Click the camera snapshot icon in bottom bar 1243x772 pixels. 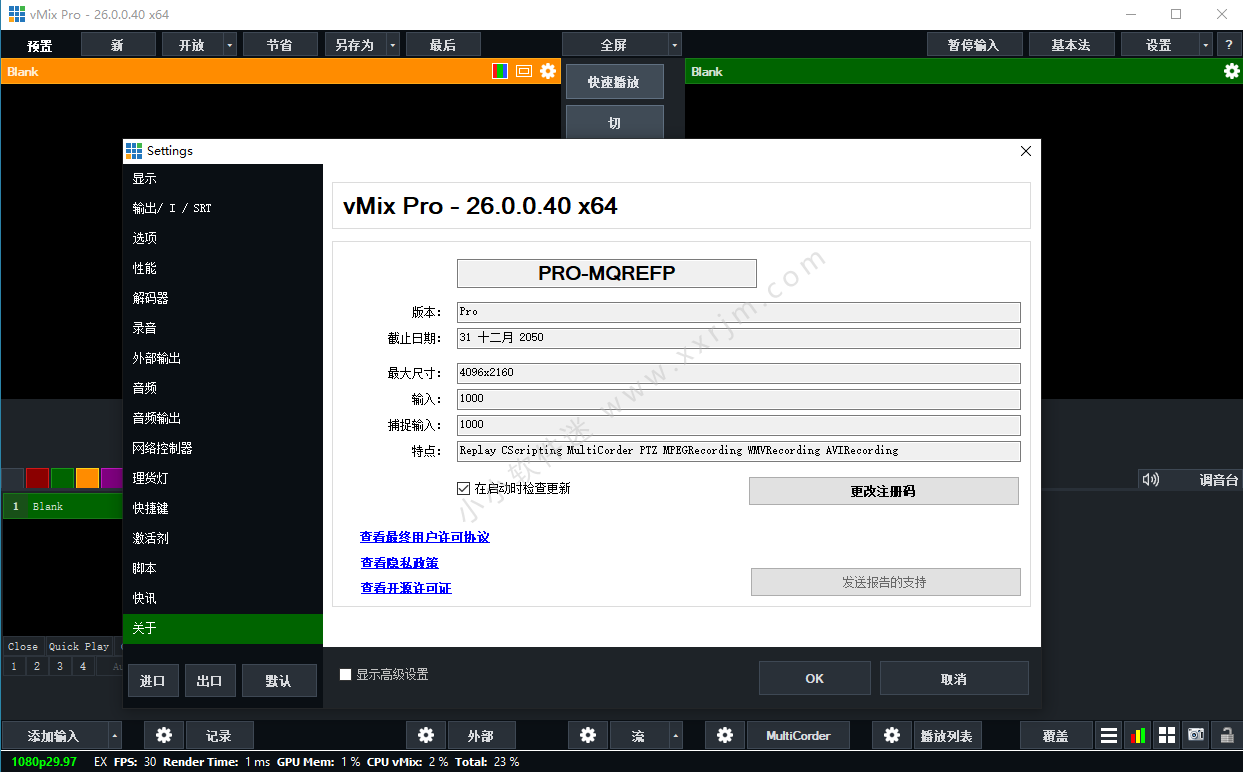[x=1196, y=735]
